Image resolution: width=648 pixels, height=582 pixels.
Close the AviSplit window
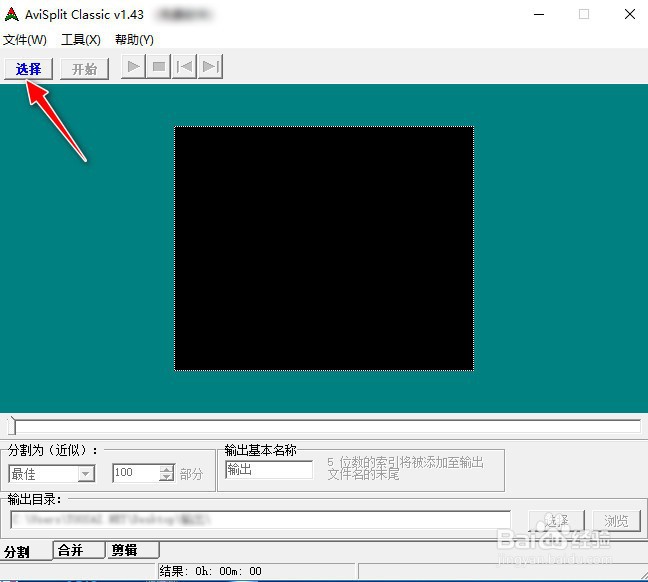point(630,14)
